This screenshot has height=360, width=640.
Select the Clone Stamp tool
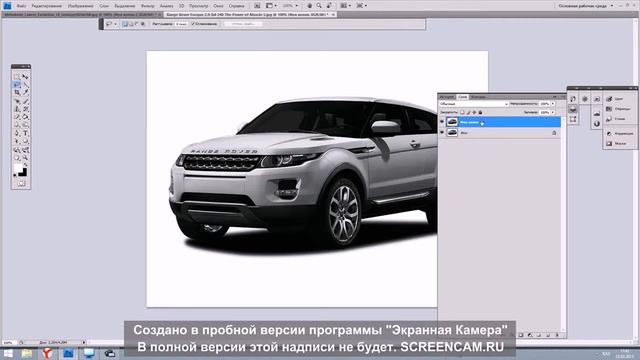coord(17,109)
